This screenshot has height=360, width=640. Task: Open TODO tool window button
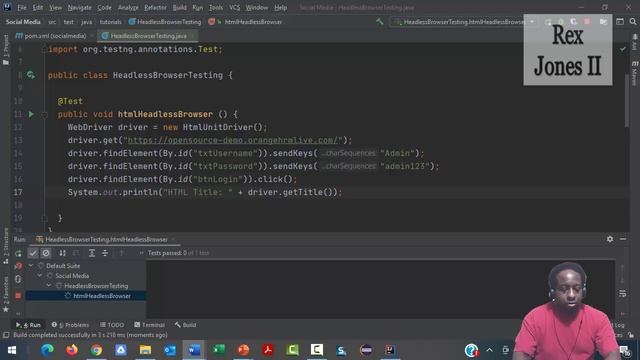click(x=112, y=325)
